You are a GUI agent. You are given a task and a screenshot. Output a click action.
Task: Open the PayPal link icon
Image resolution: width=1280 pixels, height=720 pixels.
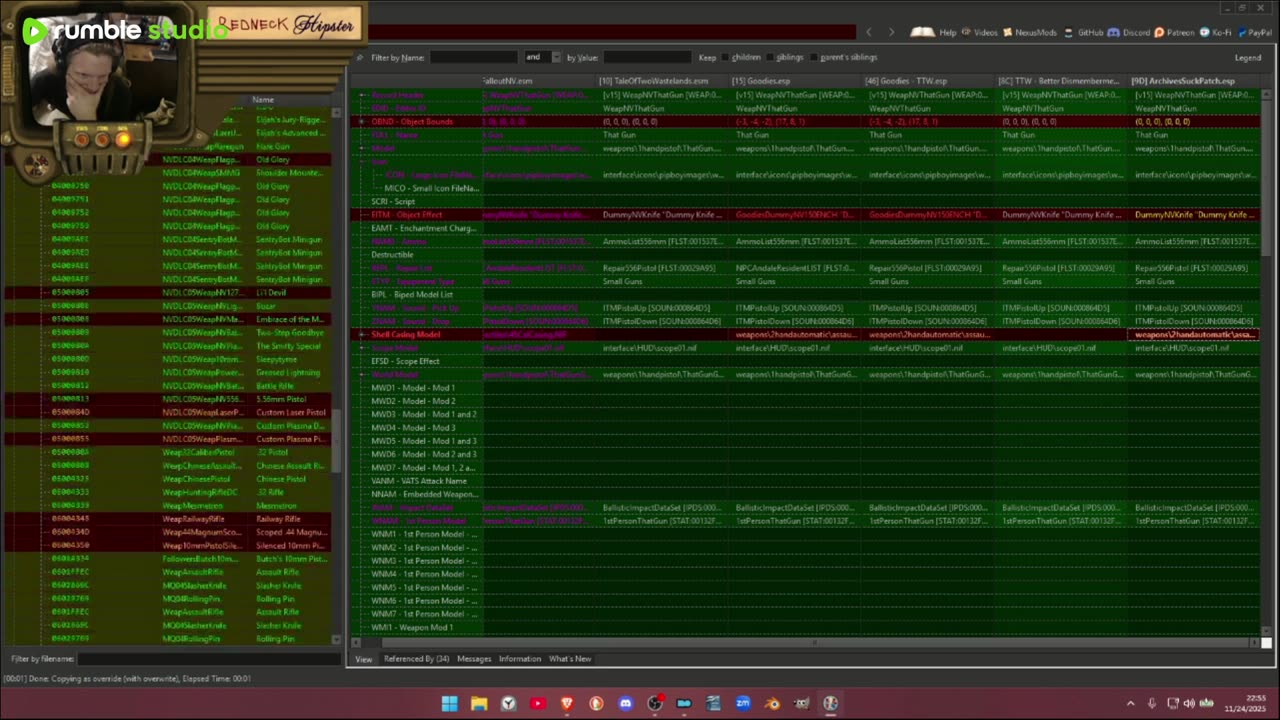pyautogui.click(x=1240, y=32)
